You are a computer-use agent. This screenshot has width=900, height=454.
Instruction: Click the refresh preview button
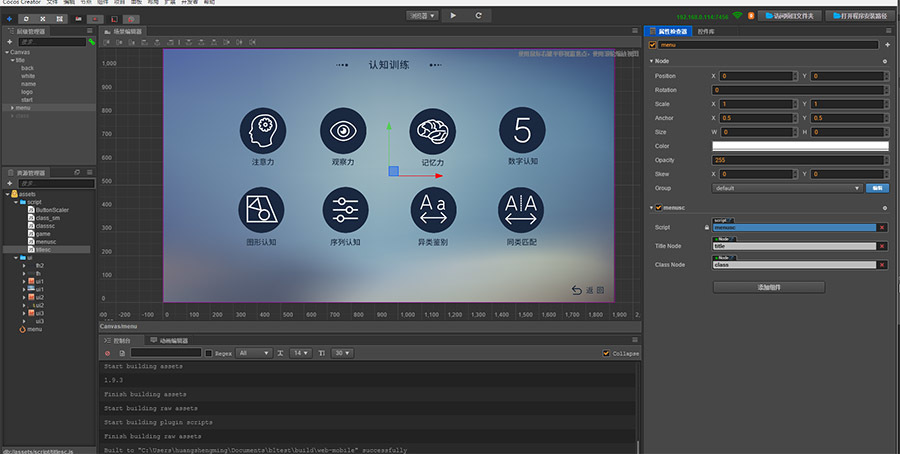coord(479,16)
